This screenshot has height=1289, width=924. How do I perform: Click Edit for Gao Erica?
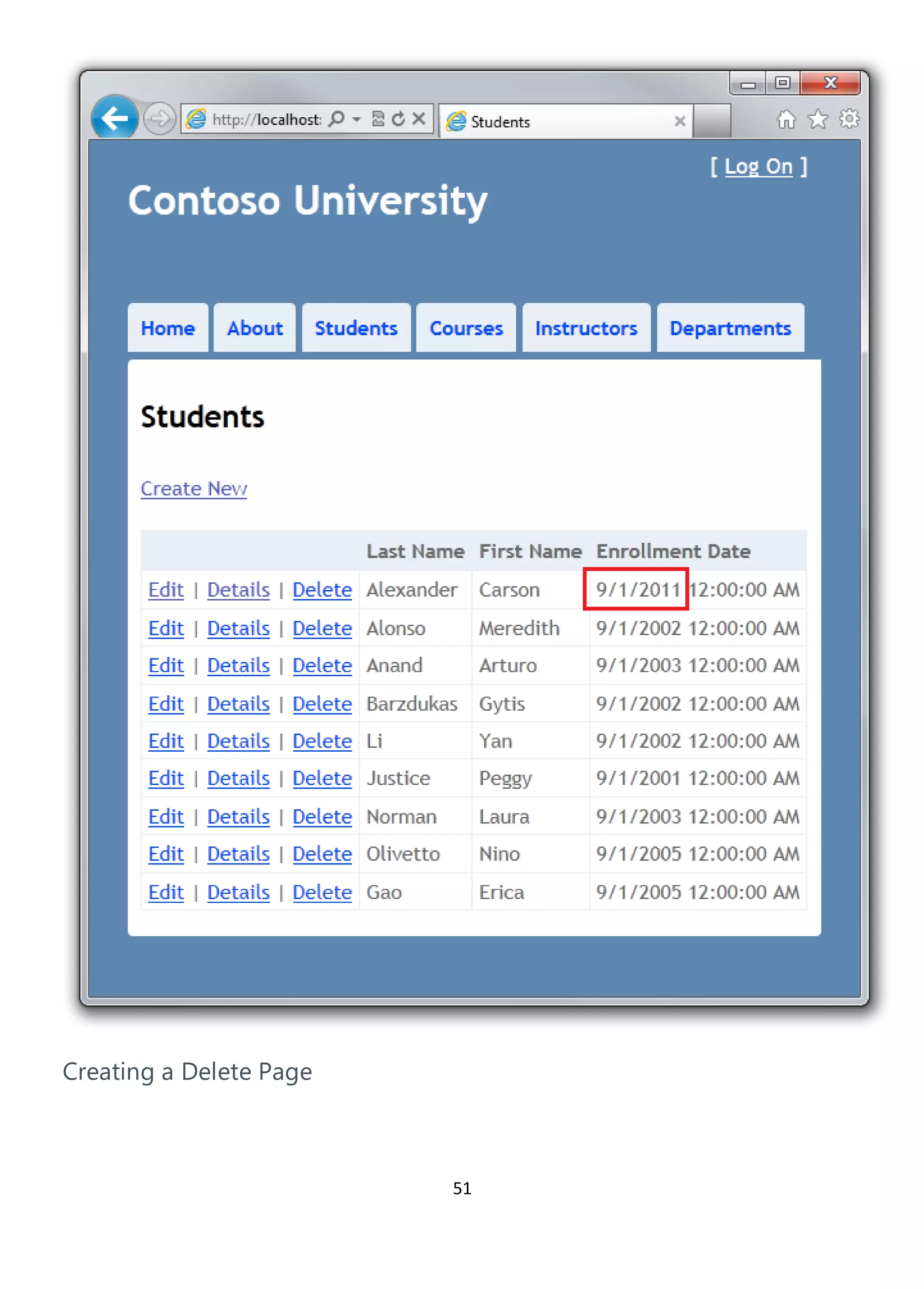coord(166,892)
